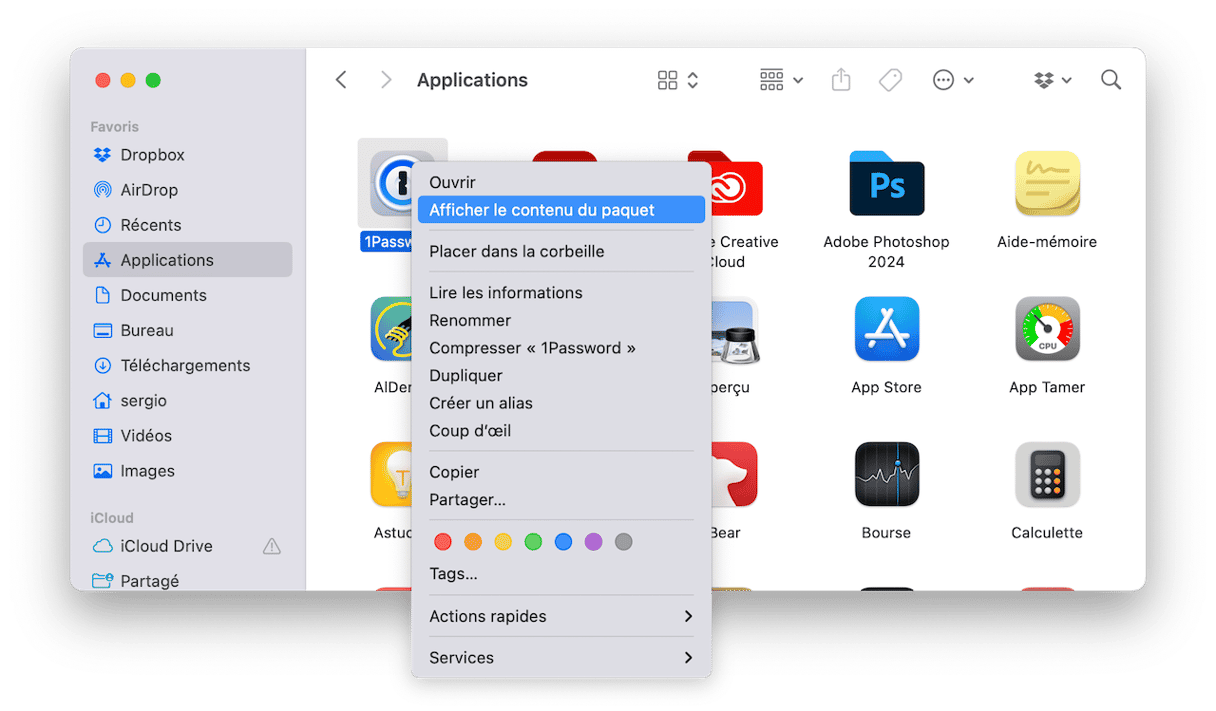Open the Adobe Photoshop 2024 app icon
1216x711 pixels.
pos(886,184)
